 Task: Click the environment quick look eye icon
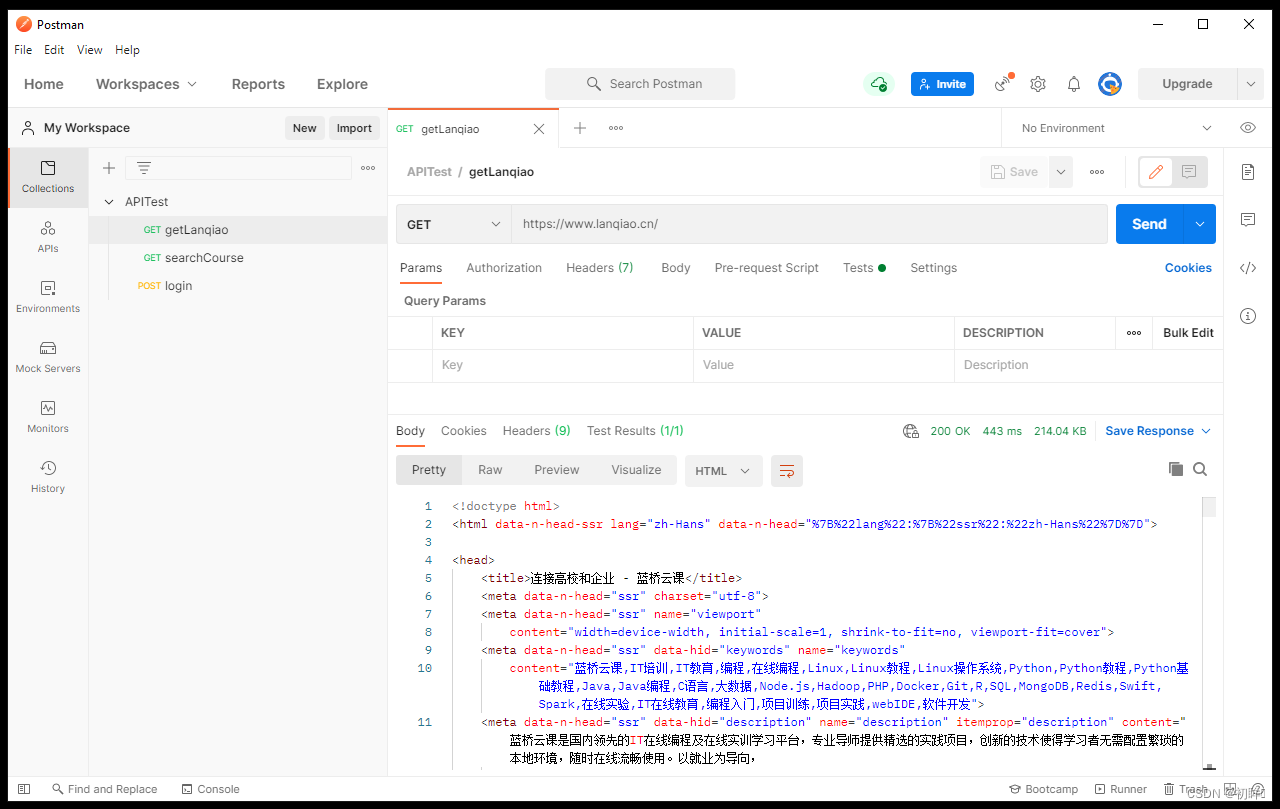coord(1247,128)
